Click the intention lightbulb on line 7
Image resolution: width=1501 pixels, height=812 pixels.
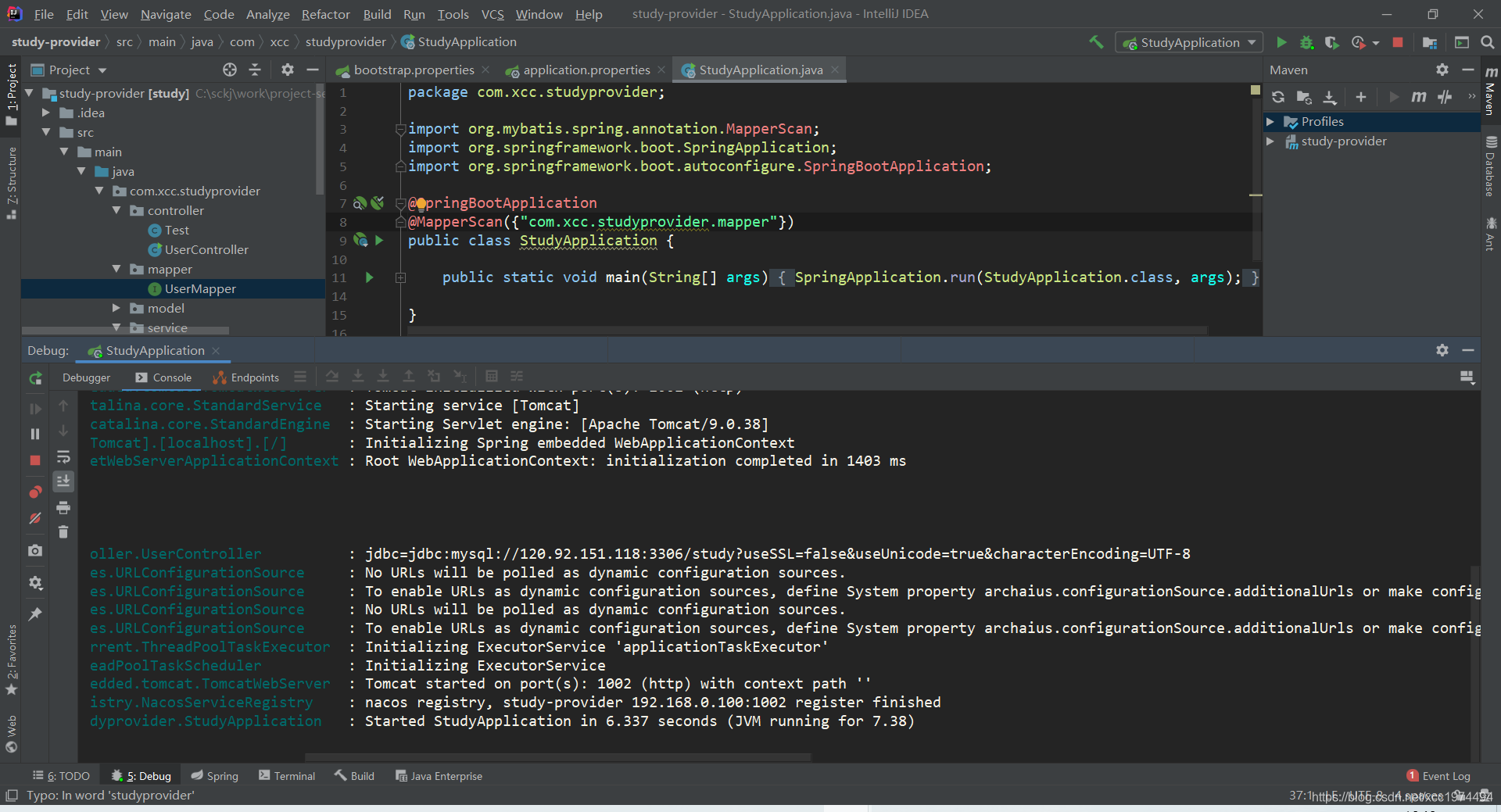click(x=421, y=204)
